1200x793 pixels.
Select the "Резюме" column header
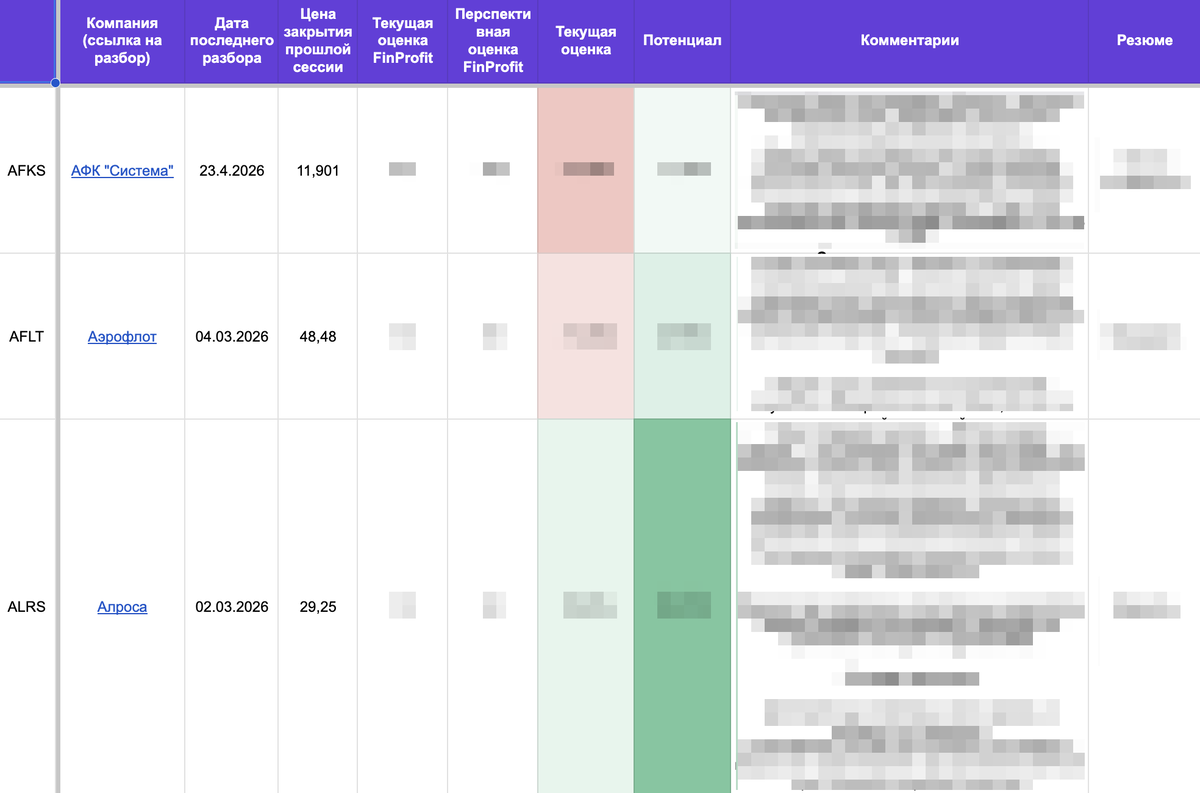click(1144, 41)
